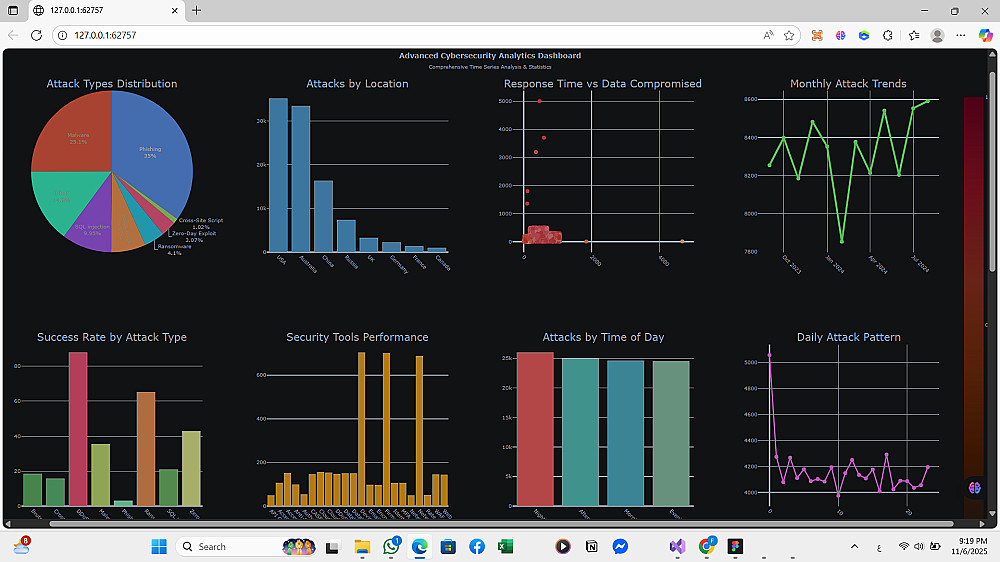Open WhatsApp from taskbar

point(392,546)
